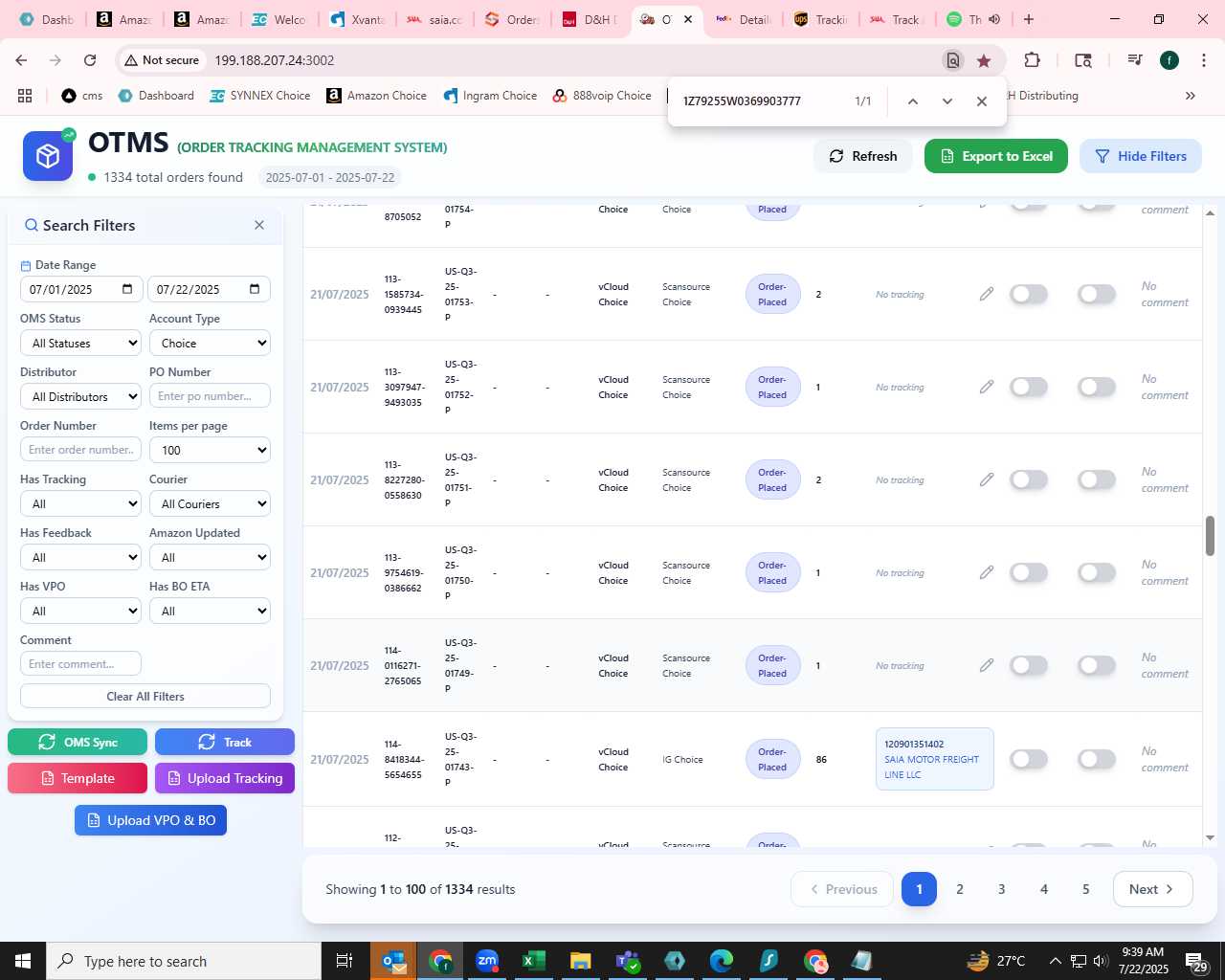Image resolution: width=1225 pixels, height=980 pixels.
Task: Click the Refresh button
Action: coord(863,156)
